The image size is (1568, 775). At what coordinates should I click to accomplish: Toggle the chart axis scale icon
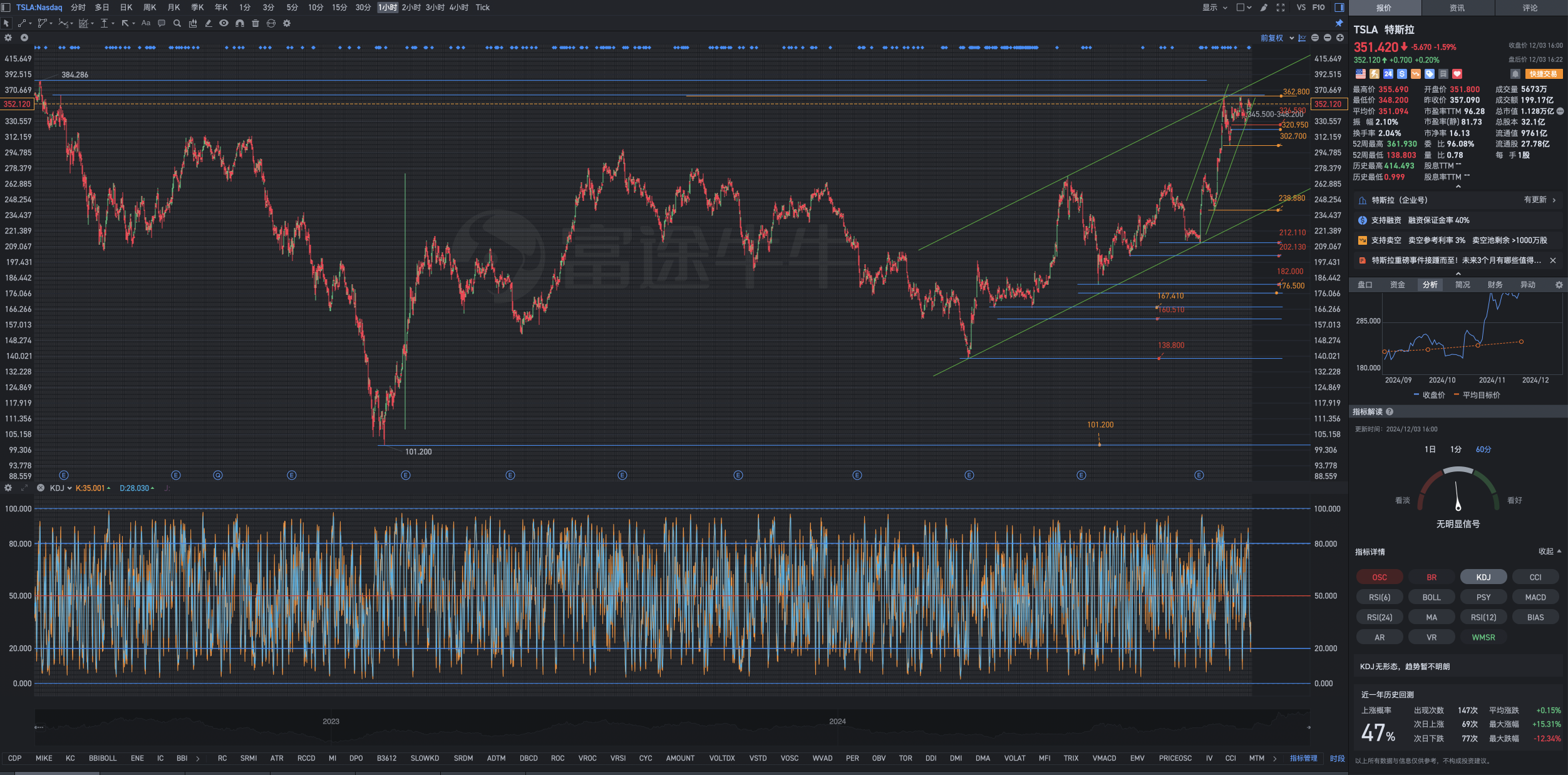(x=1302, y=38)
